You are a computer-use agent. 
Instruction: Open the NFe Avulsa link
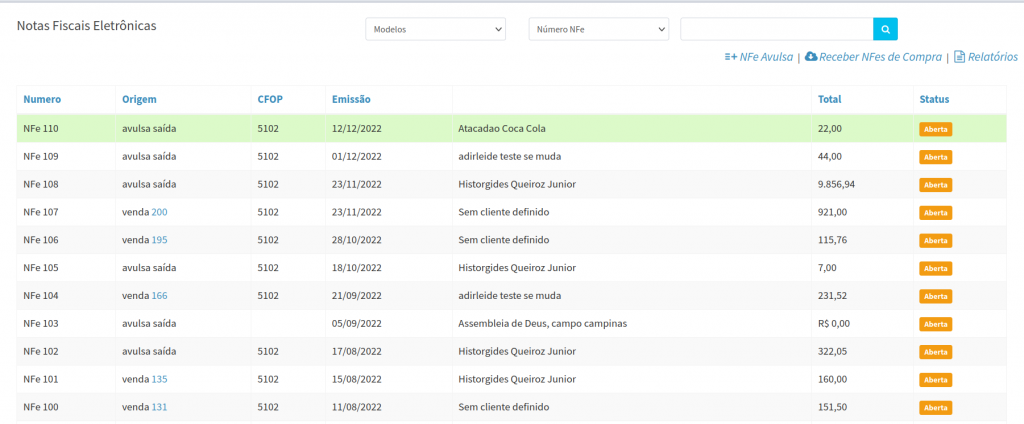tap(766, 57)
